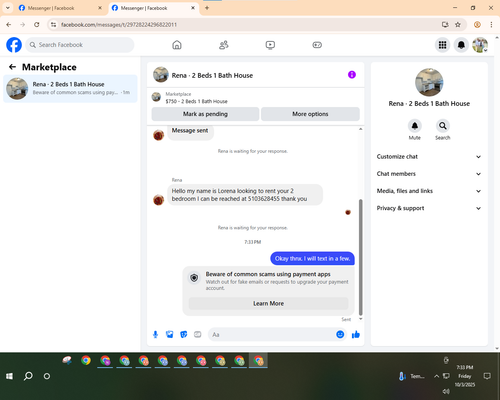Click the Rena sender avatar beside Lorena message
This screenshot has height=400, width=500.
[x=158, y=200]
